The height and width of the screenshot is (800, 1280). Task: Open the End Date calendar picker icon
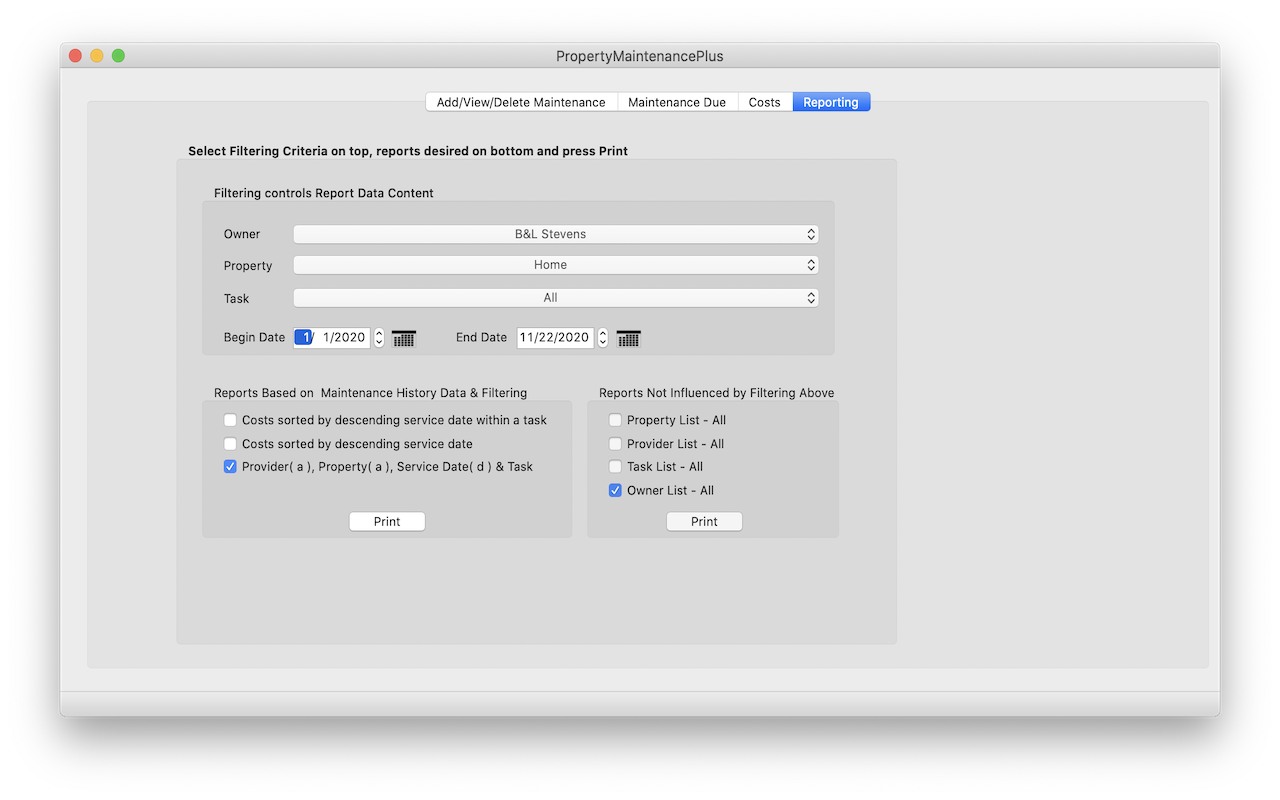[x=628, y=338]
